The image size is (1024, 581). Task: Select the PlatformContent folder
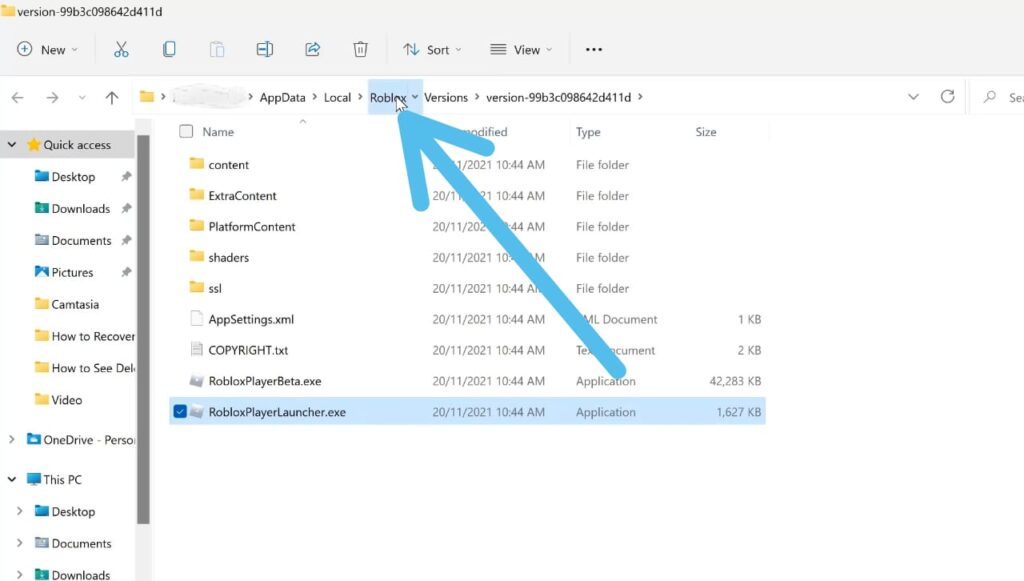click(x=251, y=227)
